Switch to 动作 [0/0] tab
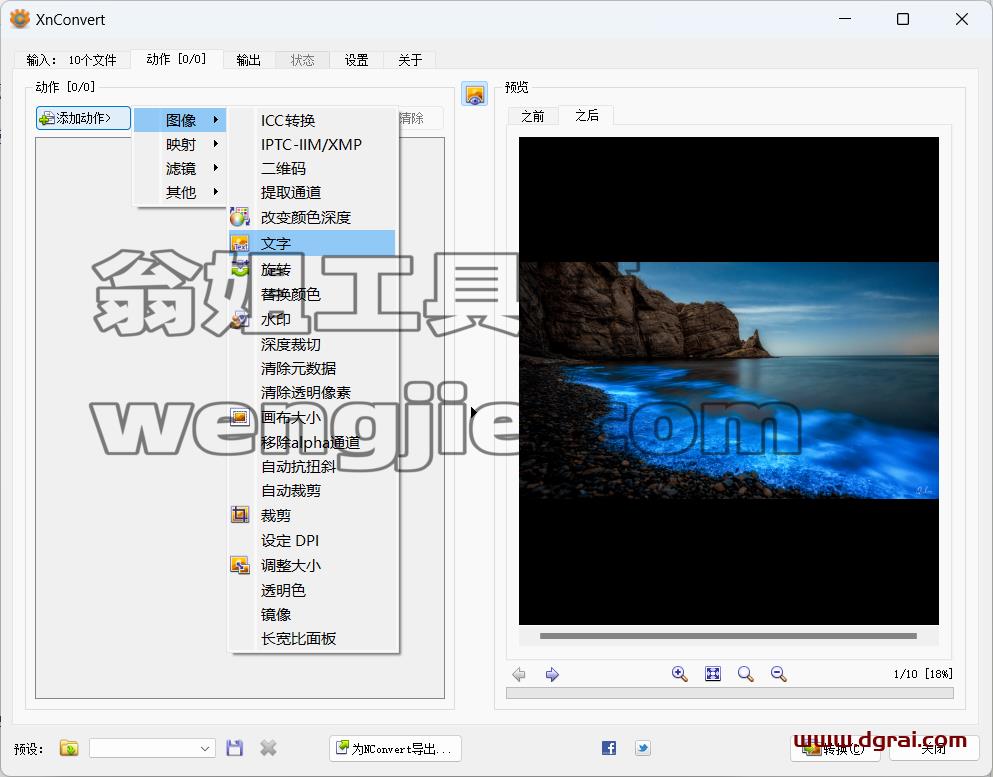This screenshot has width=993, height=777. (176, 60)
